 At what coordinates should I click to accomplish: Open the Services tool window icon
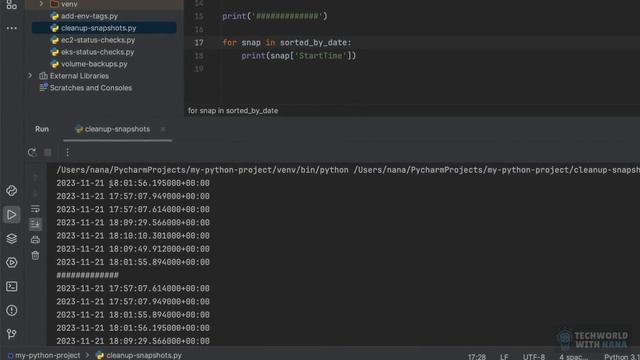[x=11, y=262]
